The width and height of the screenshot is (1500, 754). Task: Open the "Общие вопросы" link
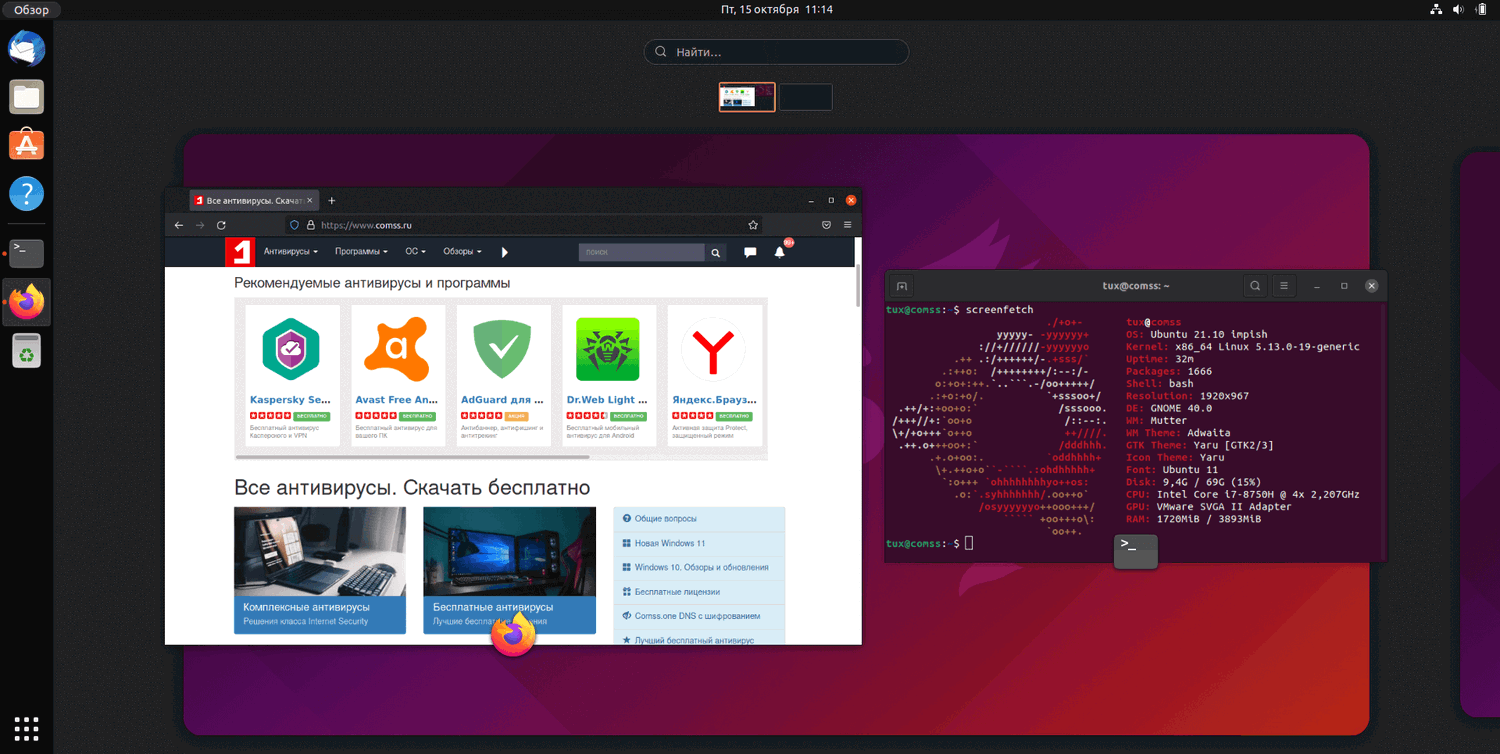click(666, 519)
